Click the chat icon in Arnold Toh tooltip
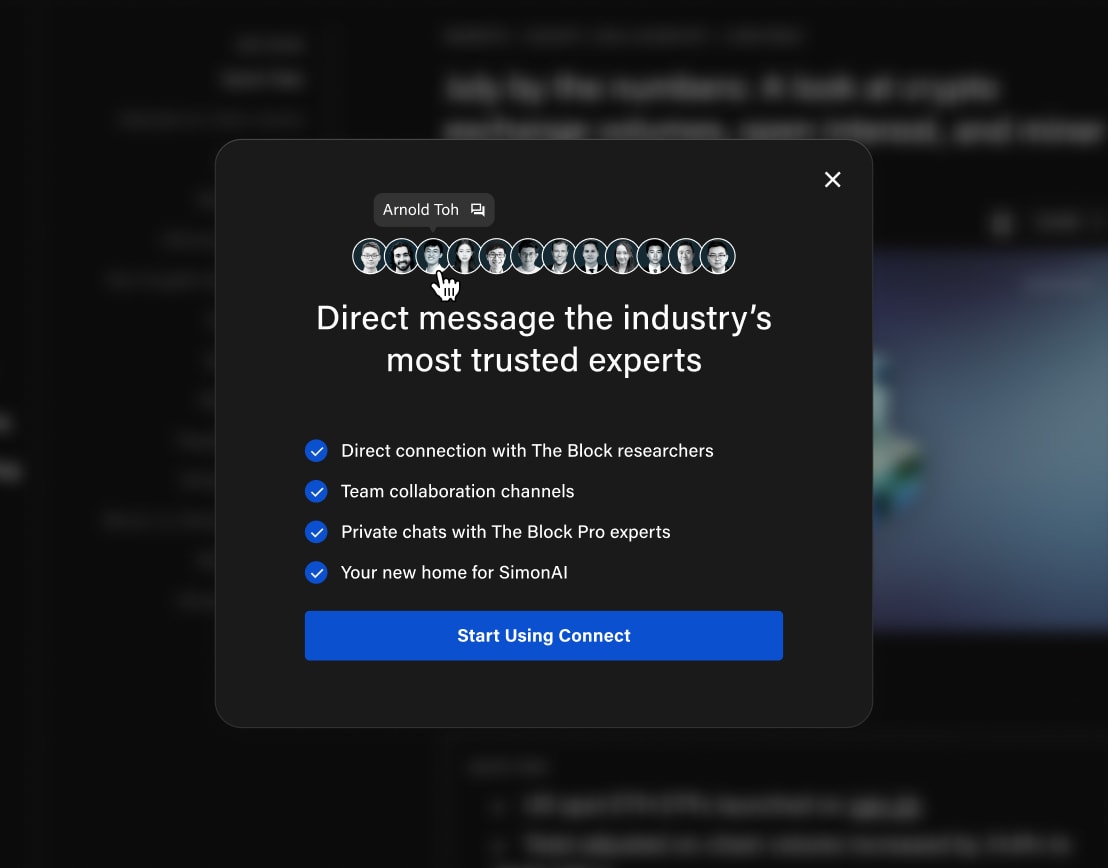 [x=478, y=210]
